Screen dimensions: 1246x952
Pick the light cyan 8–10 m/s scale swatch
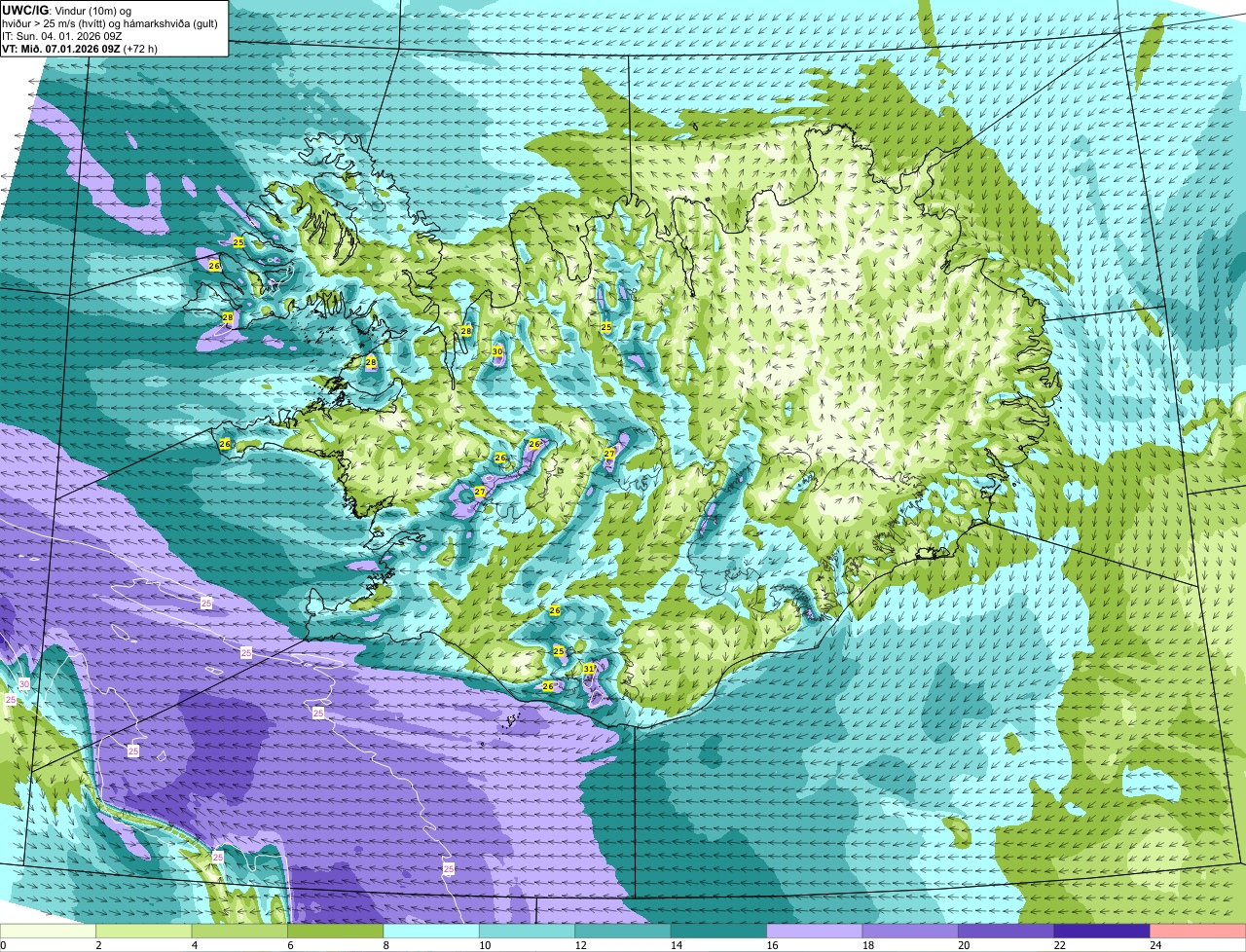point(432,931)
